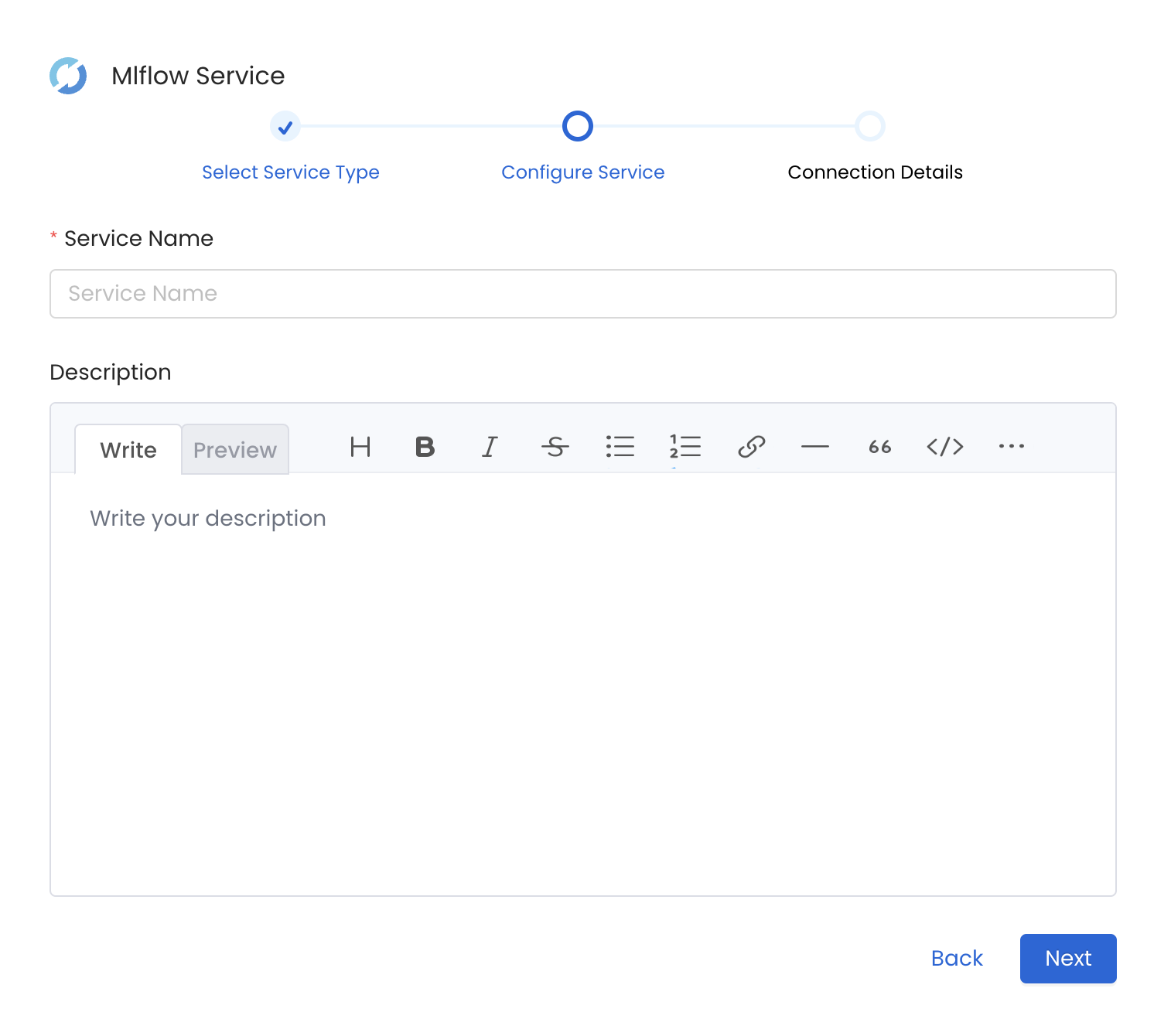Image resolution: width=1171 pixels, height=1036 pixels.
Task: Select the Configure Service step circle
Action: (x=577, y=126)
